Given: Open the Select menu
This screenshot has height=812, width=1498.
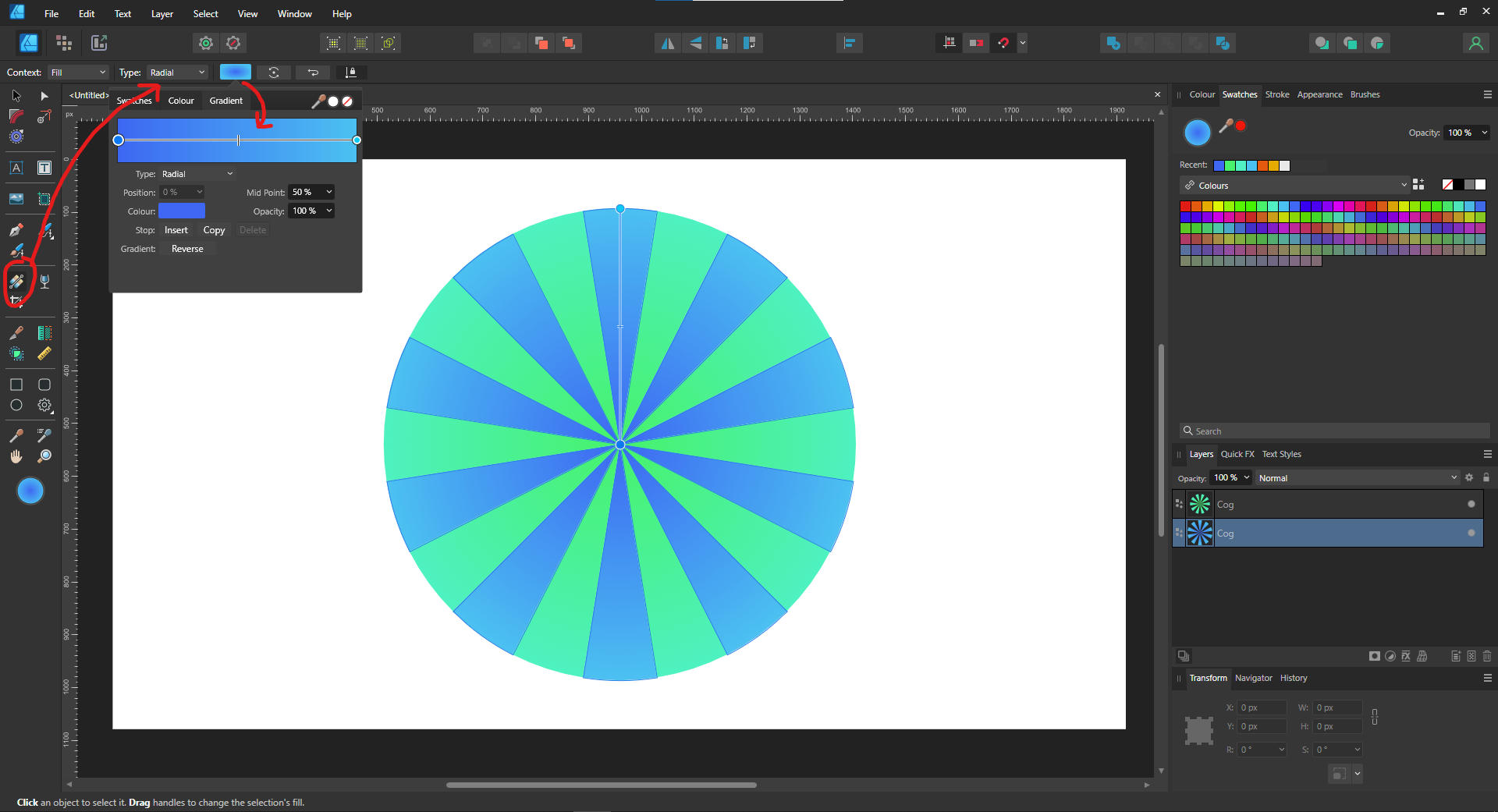Looking at the screenshot, I should [x=206, y=14].
